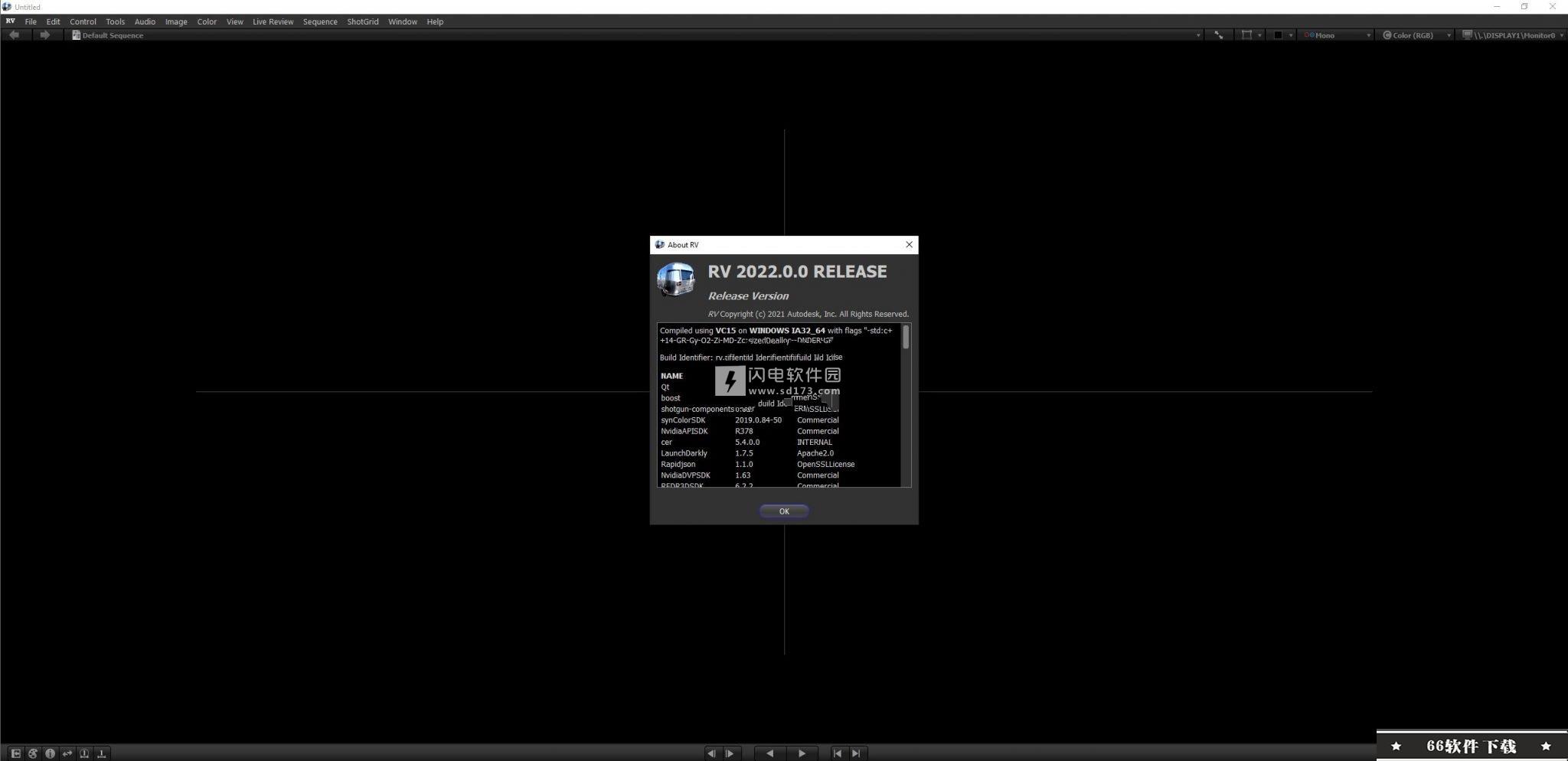Open the Color (RGB) channel dropdown

[1416, 35]
